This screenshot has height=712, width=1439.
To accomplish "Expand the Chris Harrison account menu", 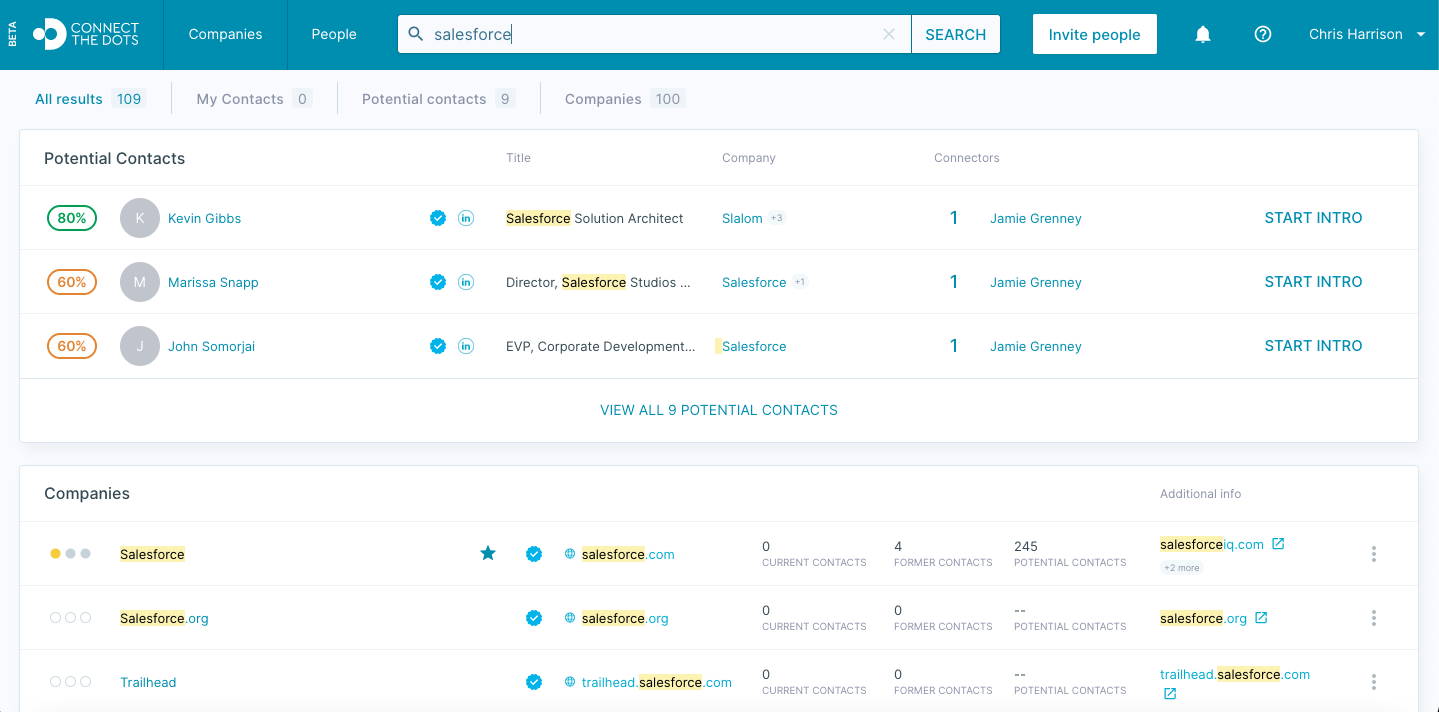I will (x=1368, y=34).
